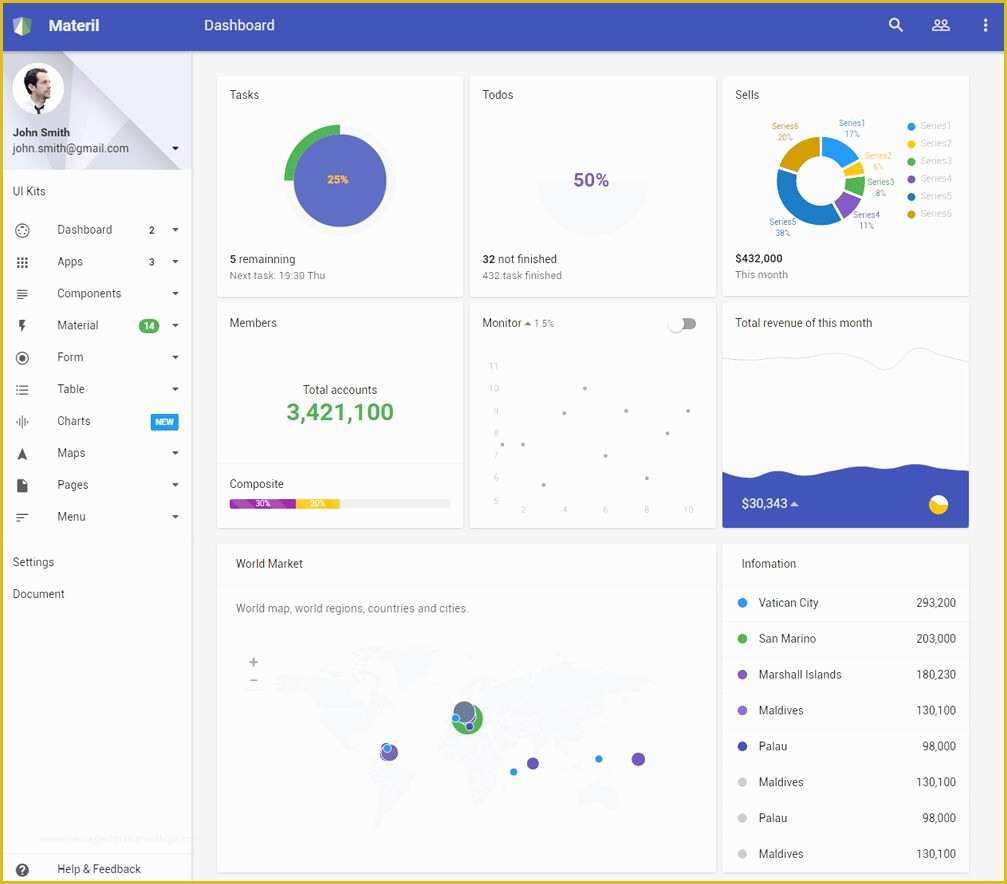Viewport: 1007px width, 884px height.
Task: Click john.smith@gmail.com email
Action: coord(71,148)
